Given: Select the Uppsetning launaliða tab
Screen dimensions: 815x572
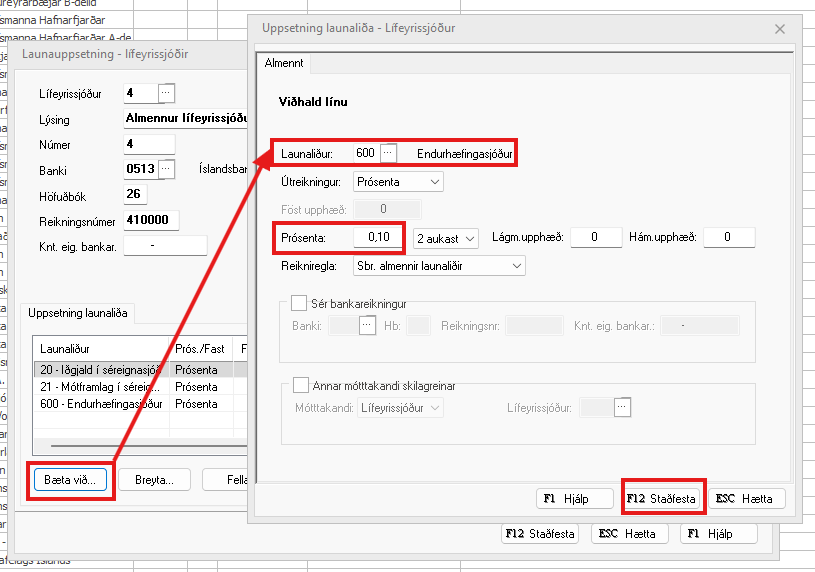Looking at the screenshot, I should [80, 315].
